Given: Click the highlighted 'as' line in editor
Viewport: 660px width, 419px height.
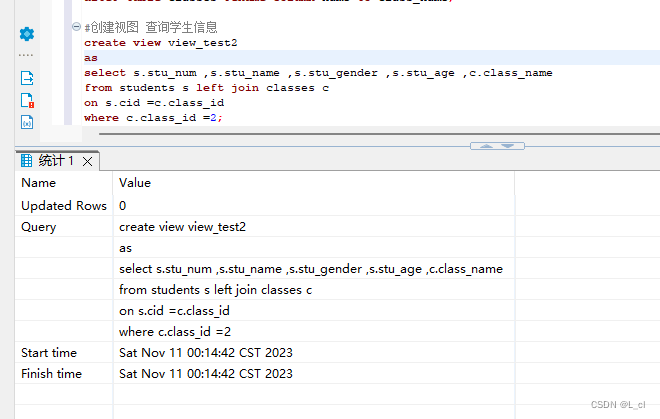Looking at the screenshot, I should pos(372,58).
